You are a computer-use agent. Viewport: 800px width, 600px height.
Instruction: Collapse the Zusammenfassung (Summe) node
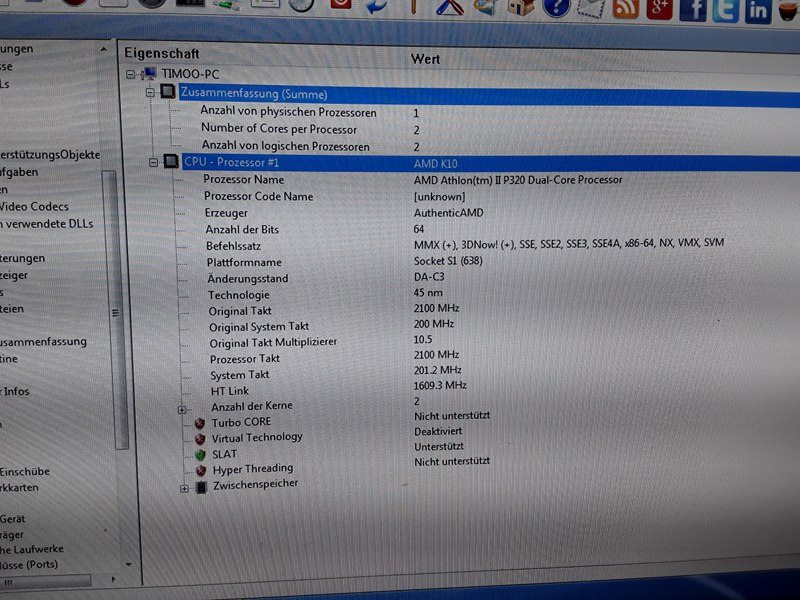150,92
